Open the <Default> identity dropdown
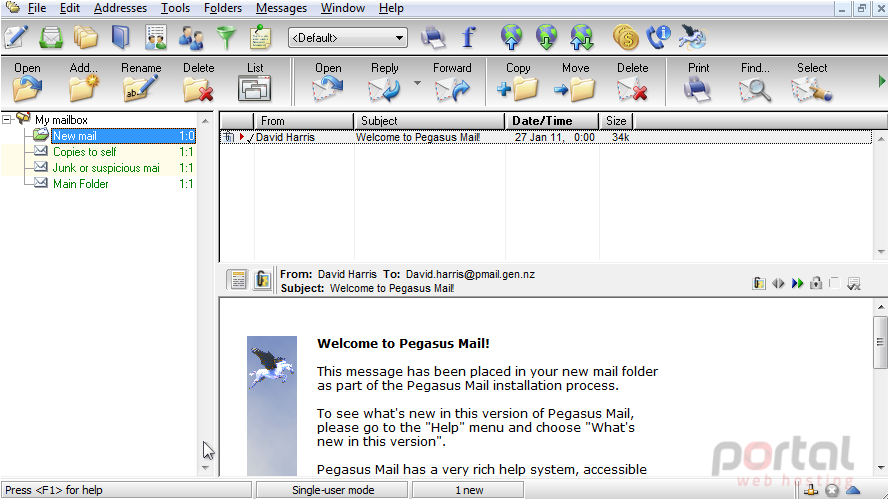 pyautogui.click(x=348, y=38)
